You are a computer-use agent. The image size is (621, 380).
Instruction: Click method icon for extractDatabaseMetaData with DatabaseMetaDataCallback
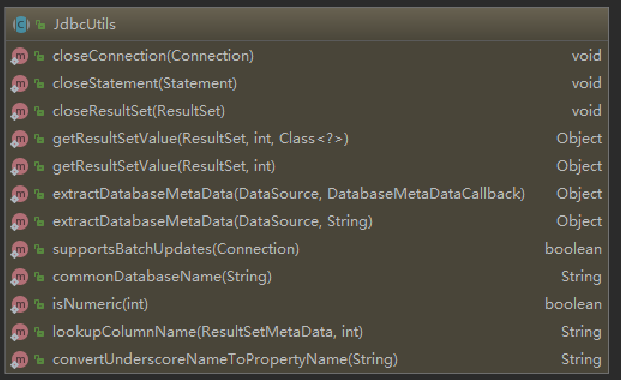tap(19, 194)
